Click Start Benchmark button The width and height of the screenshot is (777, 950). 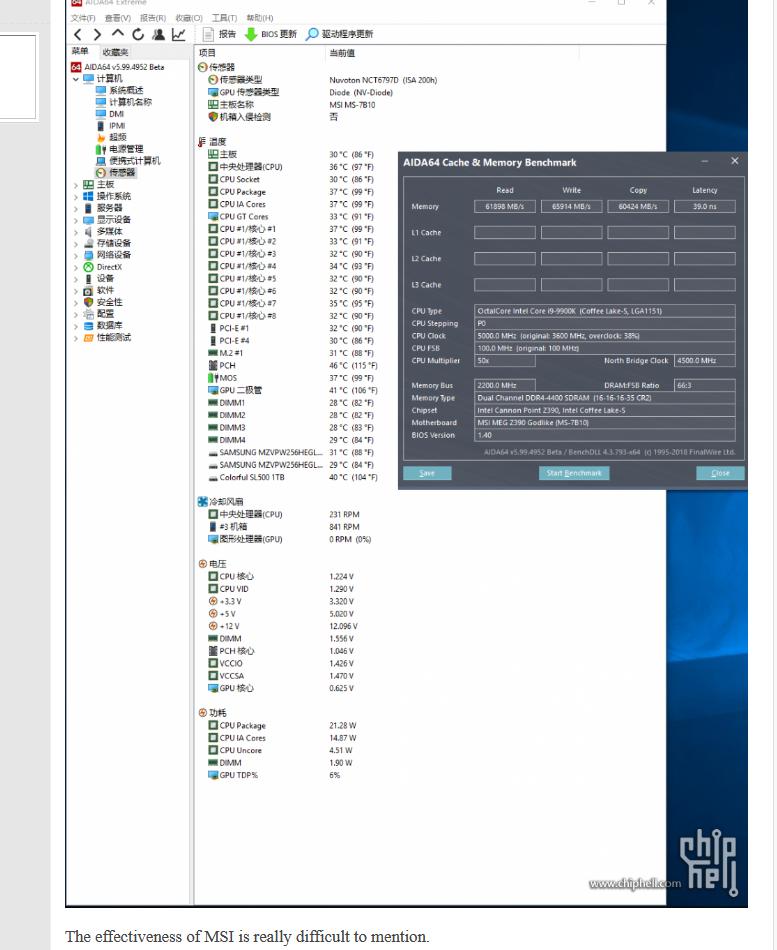click(x=574, y=473)
